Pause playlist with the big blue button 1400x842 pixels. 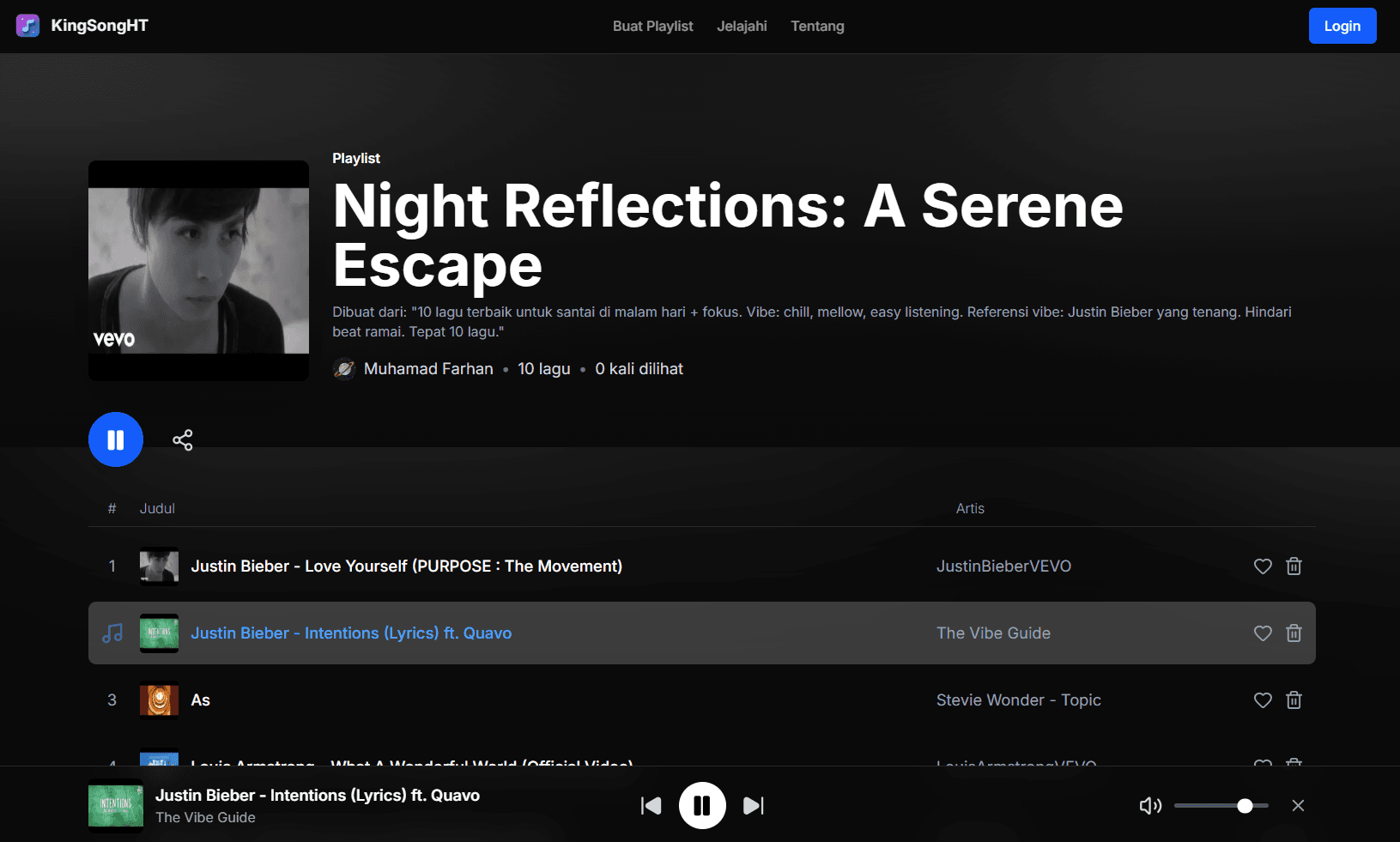116,440
